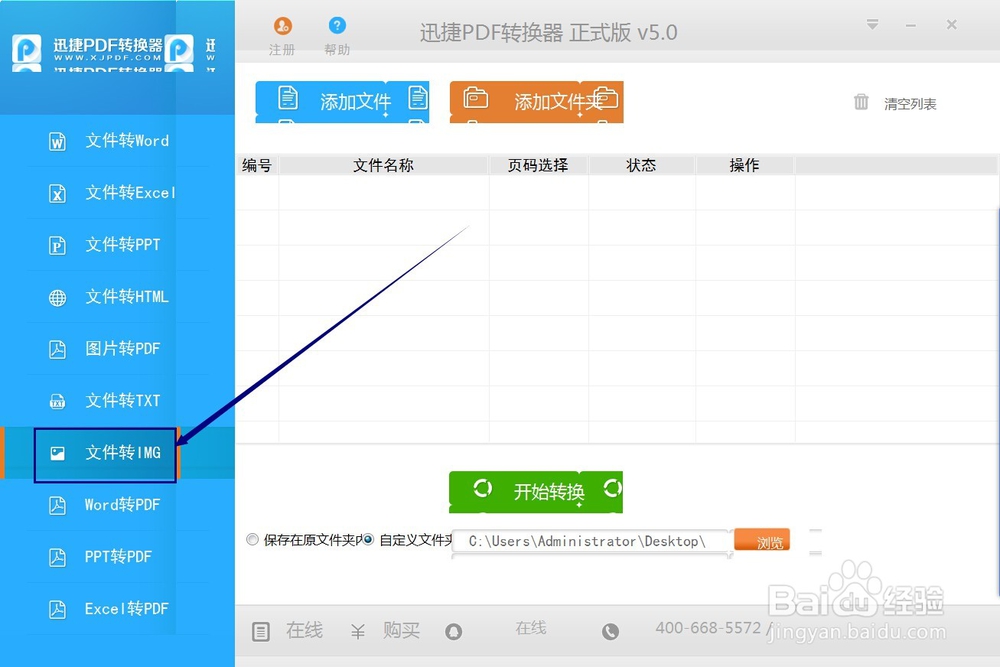Click the orange 添加文件夹 button

[536, 101]
